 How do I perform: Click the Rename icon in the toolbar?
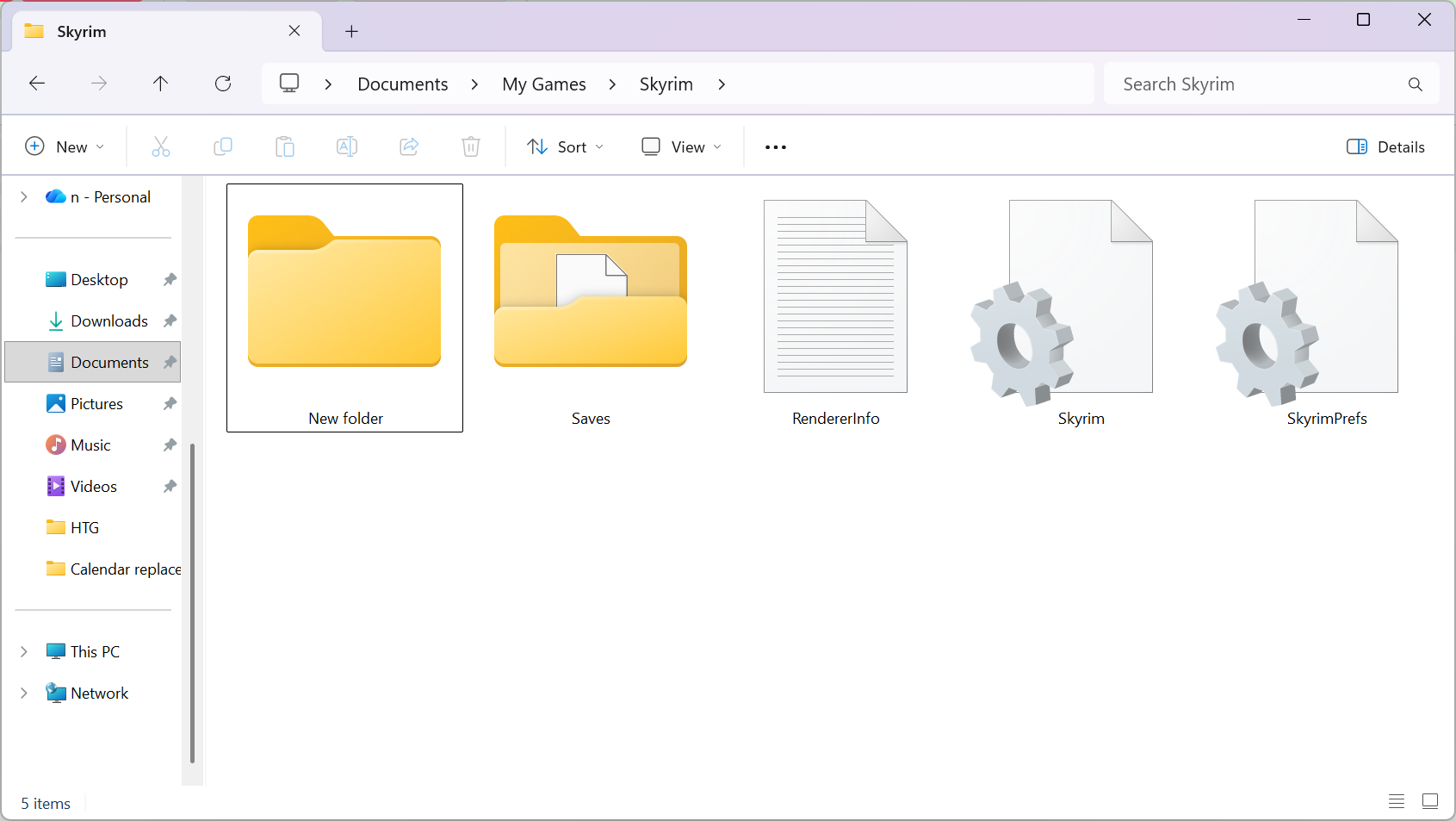pyautogui.click(x=347, y=146)
